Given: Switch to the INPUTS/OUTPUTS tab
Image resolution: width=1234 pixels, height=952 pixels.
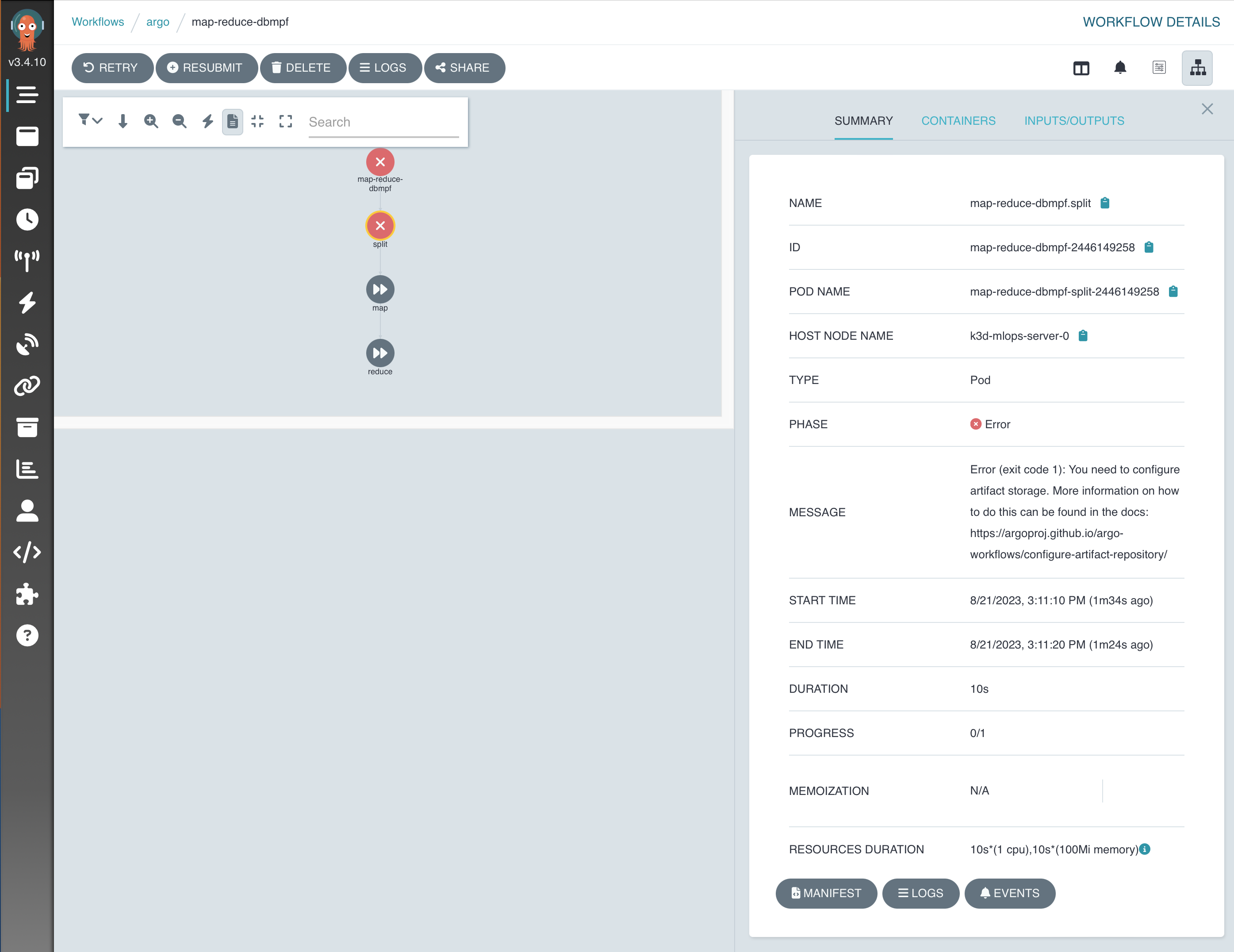Looking at the screenshot, I should (x=1074, y=121).
